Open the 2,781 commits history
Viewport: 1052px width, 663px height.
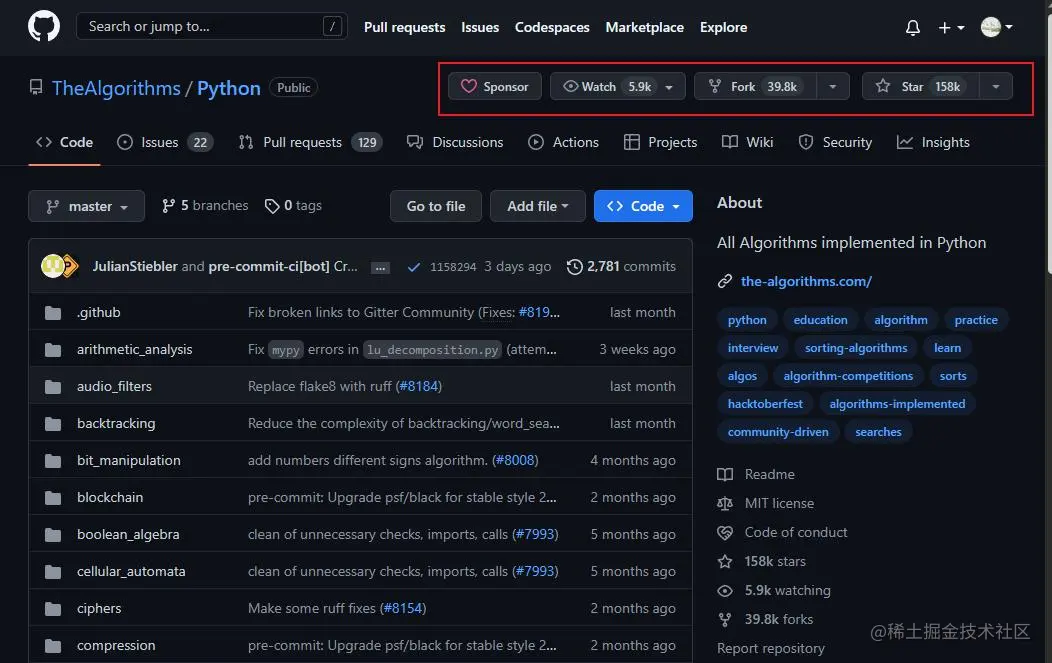pos(621,266)
